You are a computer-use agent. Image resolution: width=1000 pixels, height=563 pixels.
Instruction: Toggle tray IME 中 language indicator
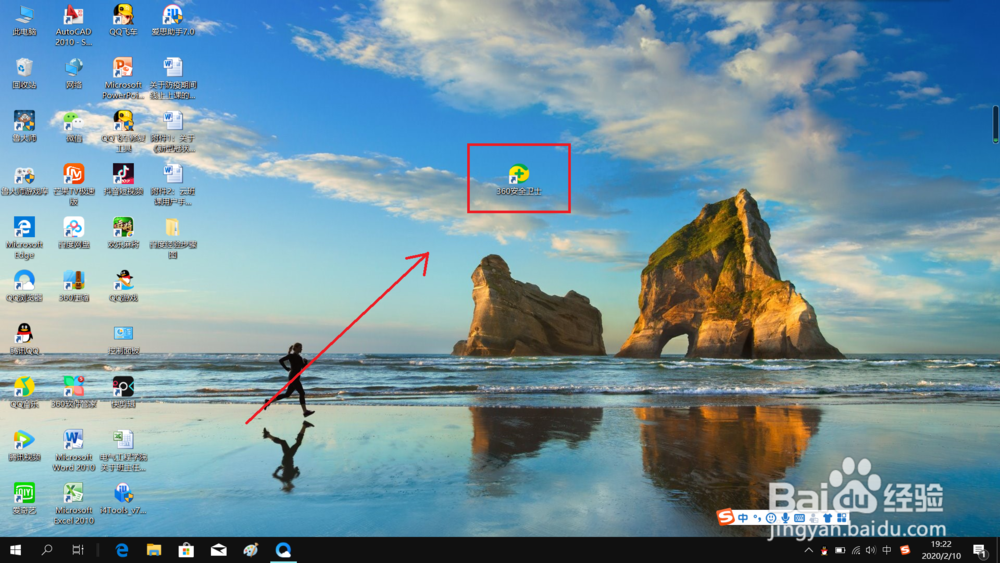pos(887,550)
